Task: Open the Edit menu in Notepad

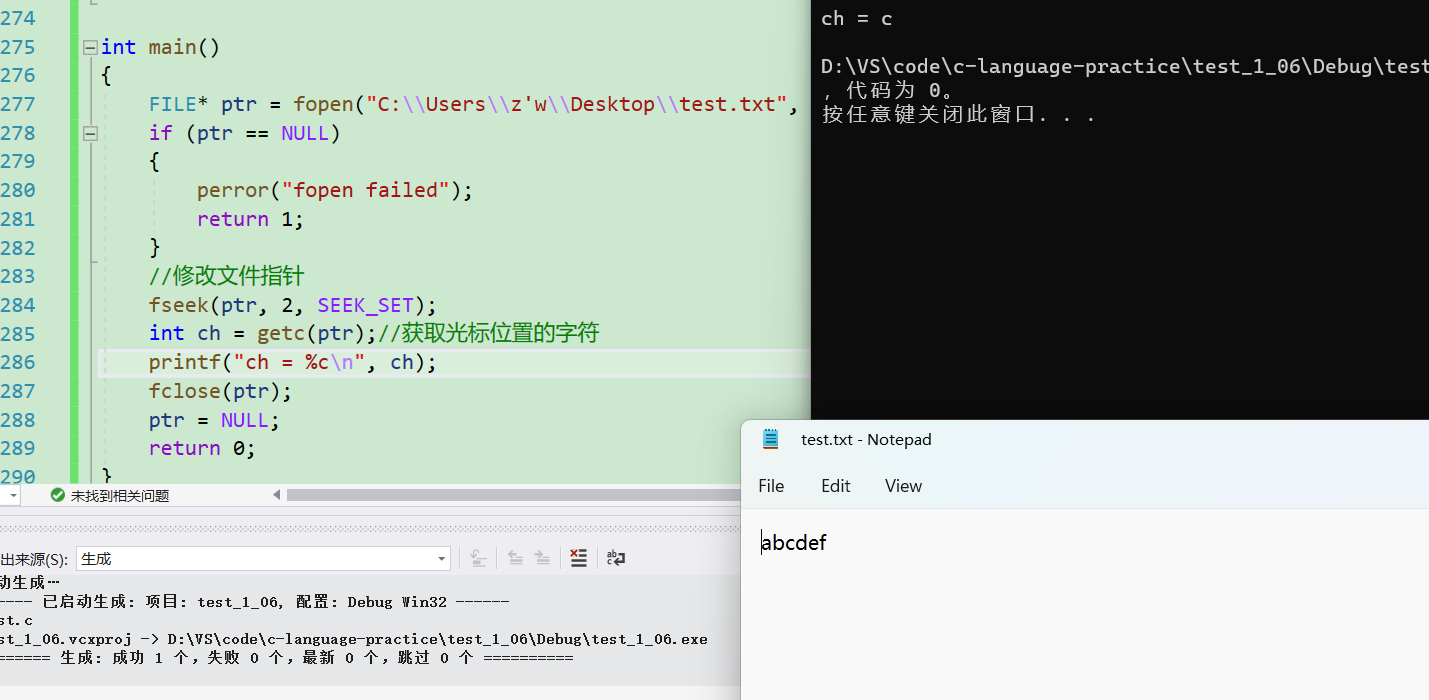Action: 836,486
